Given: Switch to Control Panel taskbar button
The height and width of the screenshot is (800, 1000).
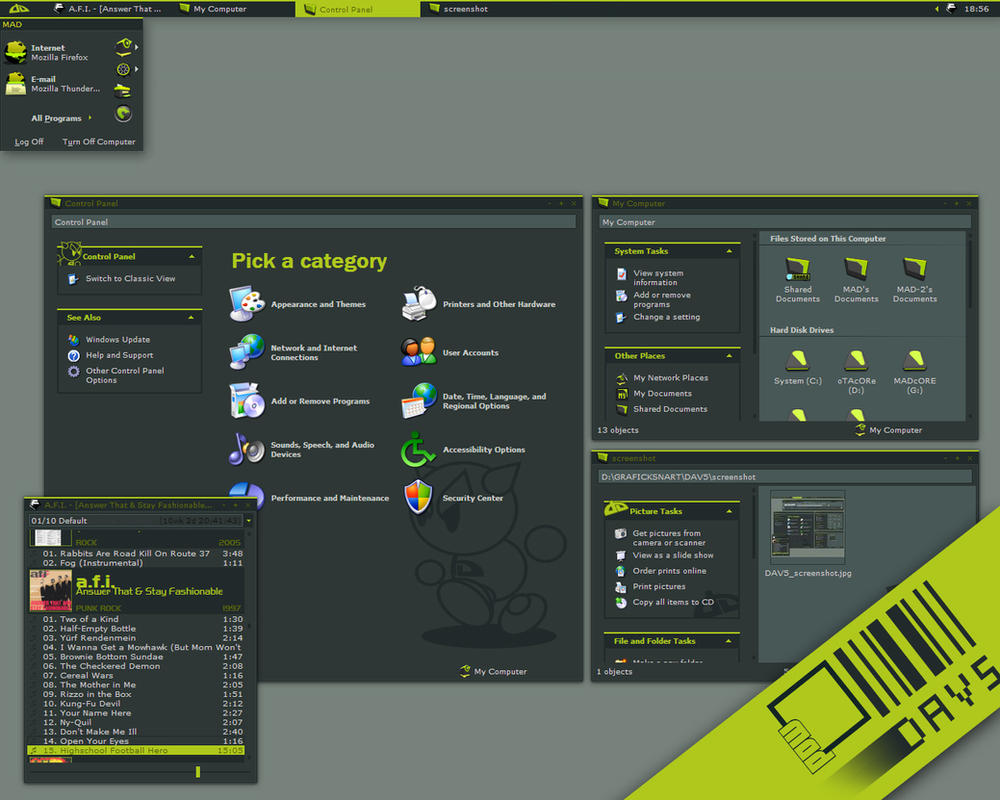Looking at the screenshot, I should click(x=357, y=9).
